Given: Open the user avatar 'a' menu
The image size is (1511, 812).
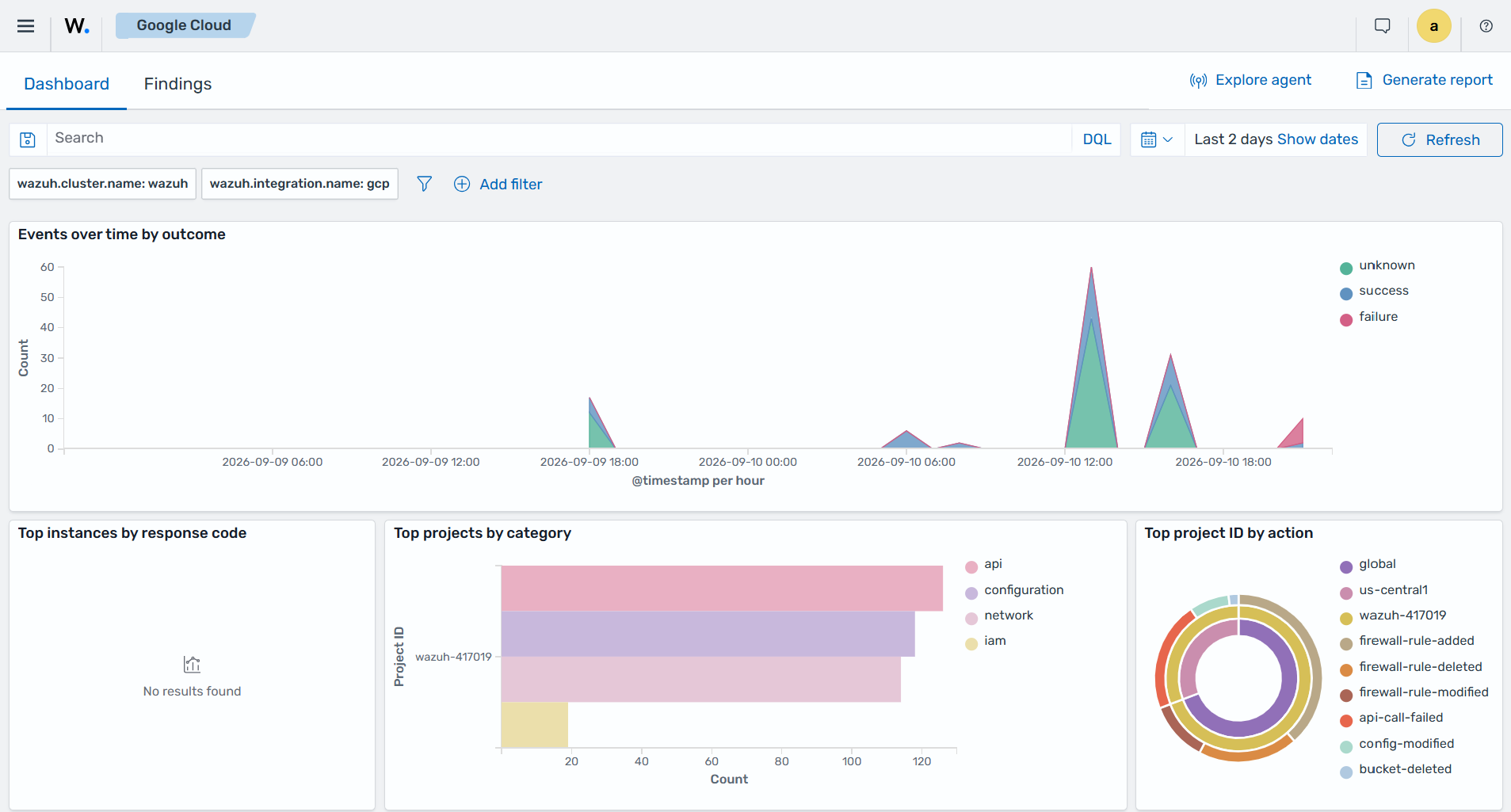Looking at the screenshot, I should 1434,26.
